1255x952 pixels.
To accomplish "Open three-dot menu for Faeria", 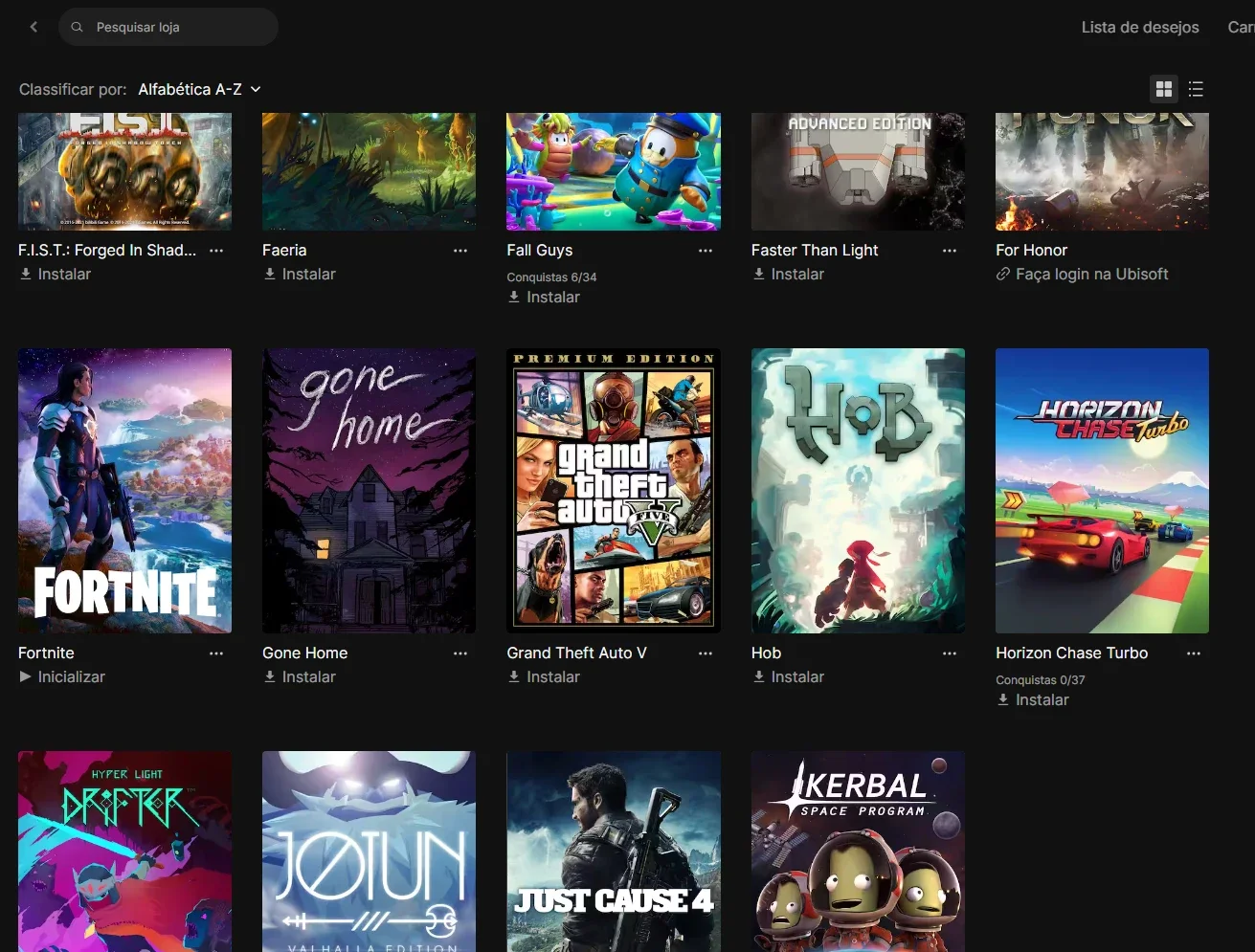I will (x=460, y=251).
